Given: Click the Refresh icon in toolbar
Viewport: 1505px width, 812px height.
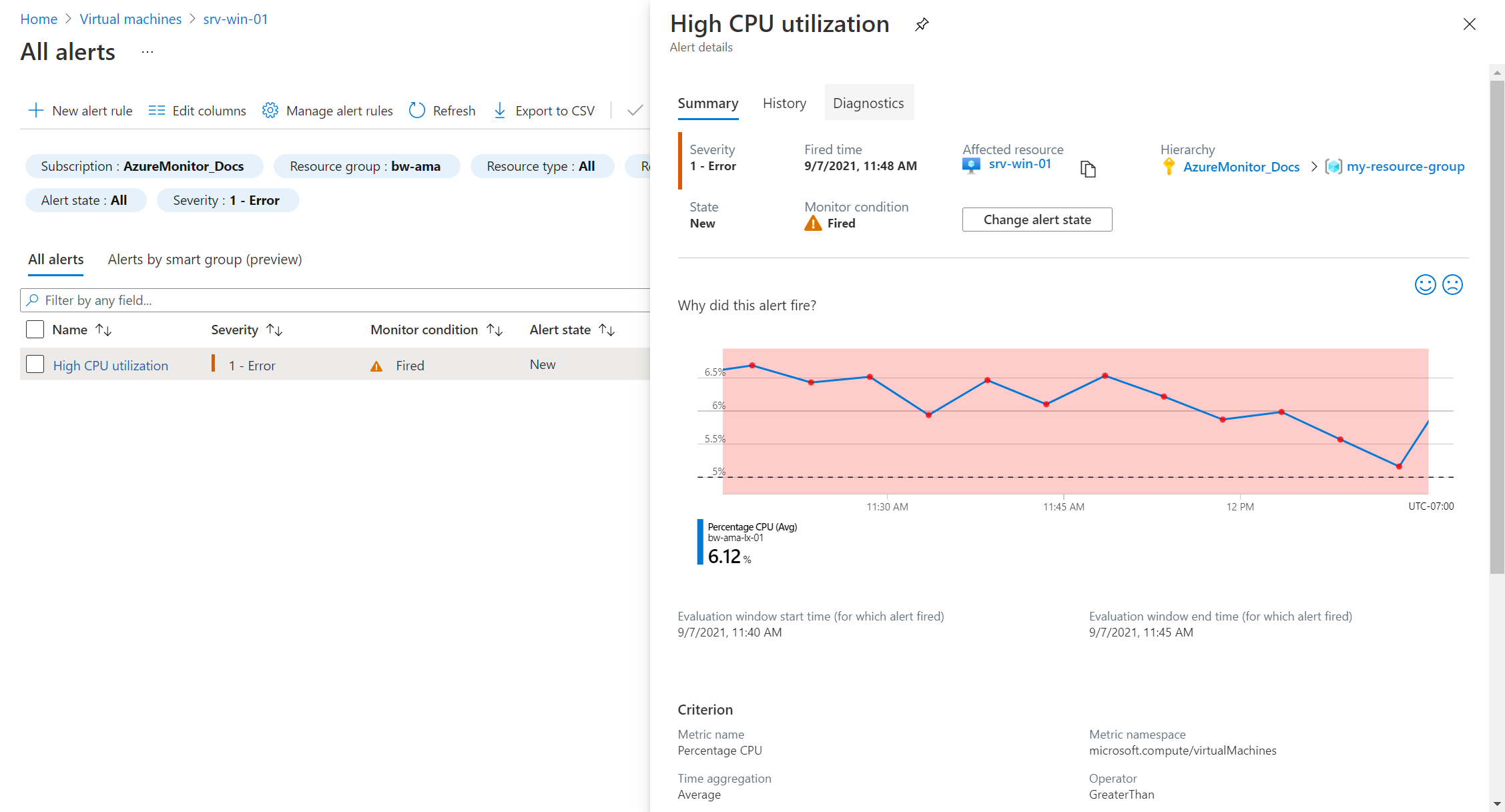Looking at the screenshot, I should 417,111.
